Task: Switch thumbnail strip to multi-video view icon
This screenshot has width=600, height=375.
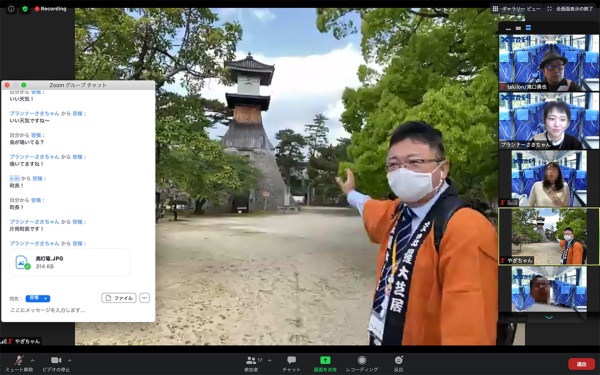Action: click(528, 28)
